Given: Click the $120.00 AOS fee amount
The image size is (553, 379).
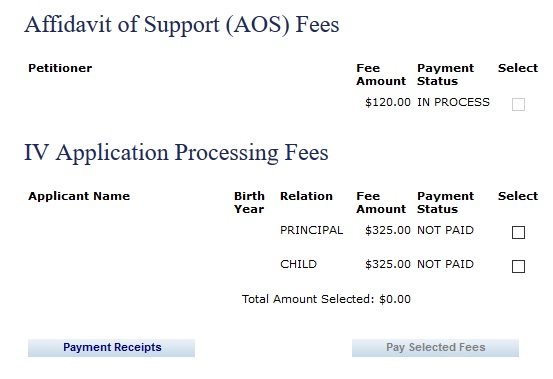Looking at the screenshot, I should tap(388, 102).
